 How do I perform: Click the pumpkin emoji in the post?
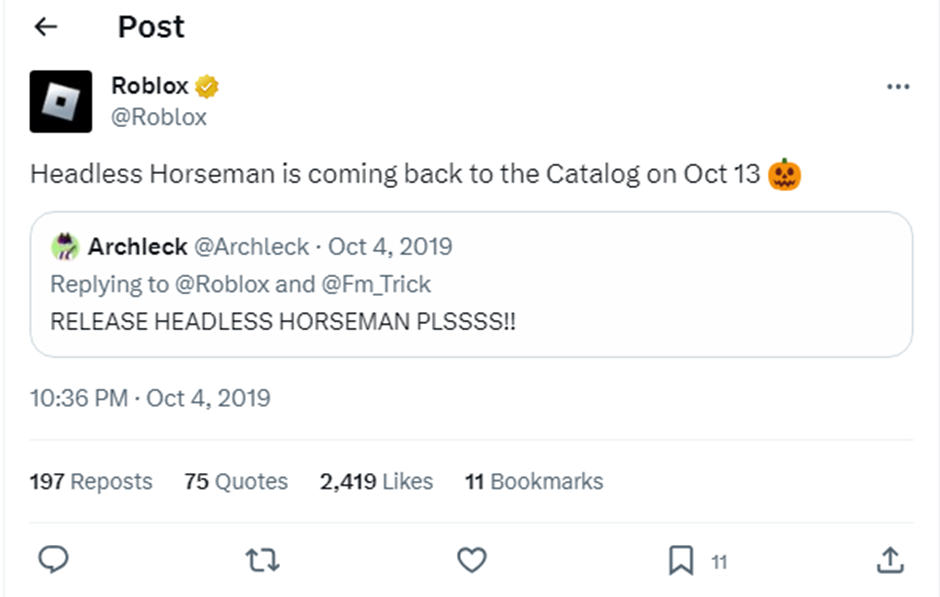click(785, 175)
